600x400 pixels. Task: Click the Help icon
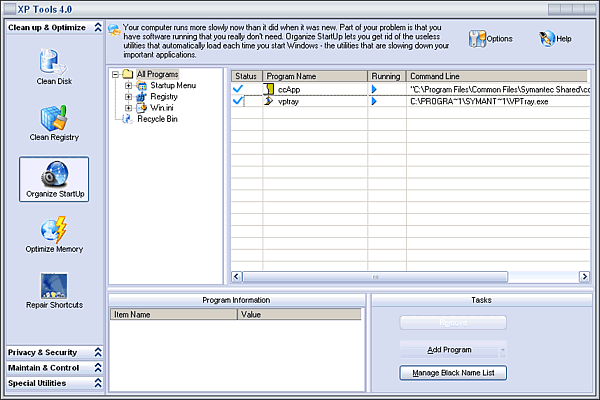tap(547, 39)
